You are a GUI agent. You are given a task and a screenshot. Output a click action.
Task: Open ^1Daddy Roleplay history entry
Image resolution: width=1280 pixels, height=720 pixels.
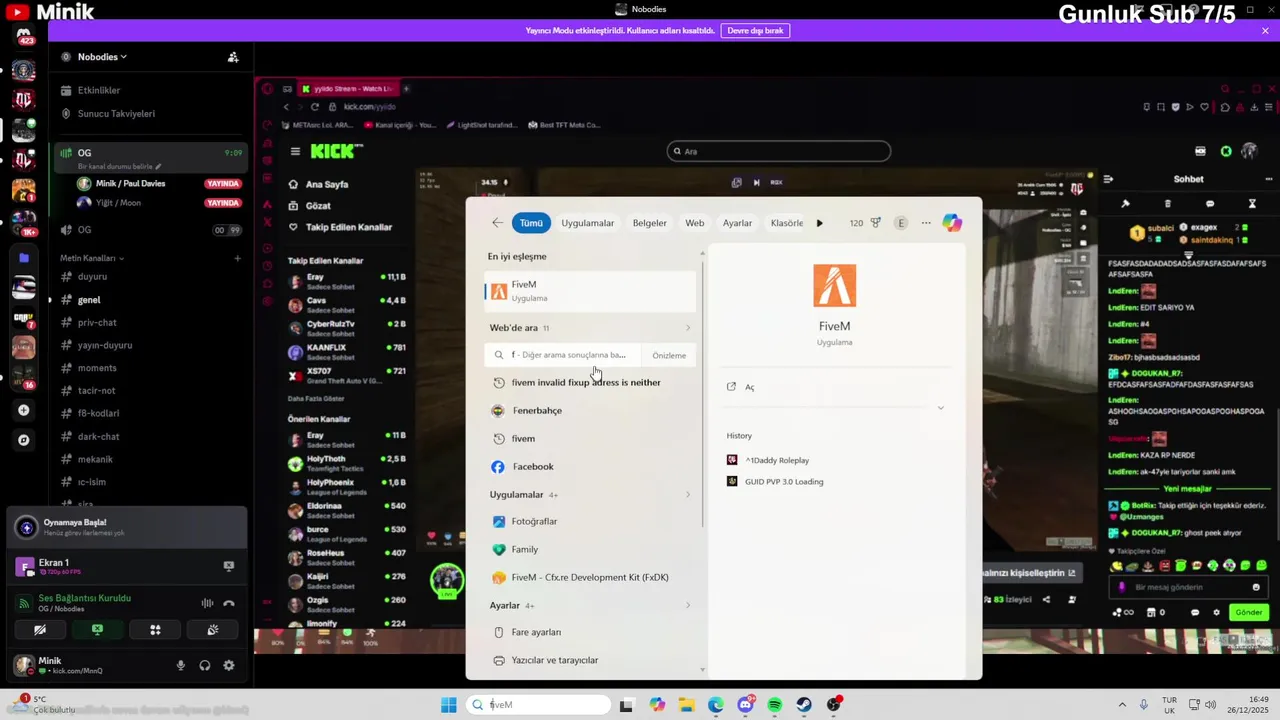coord(777,460)
